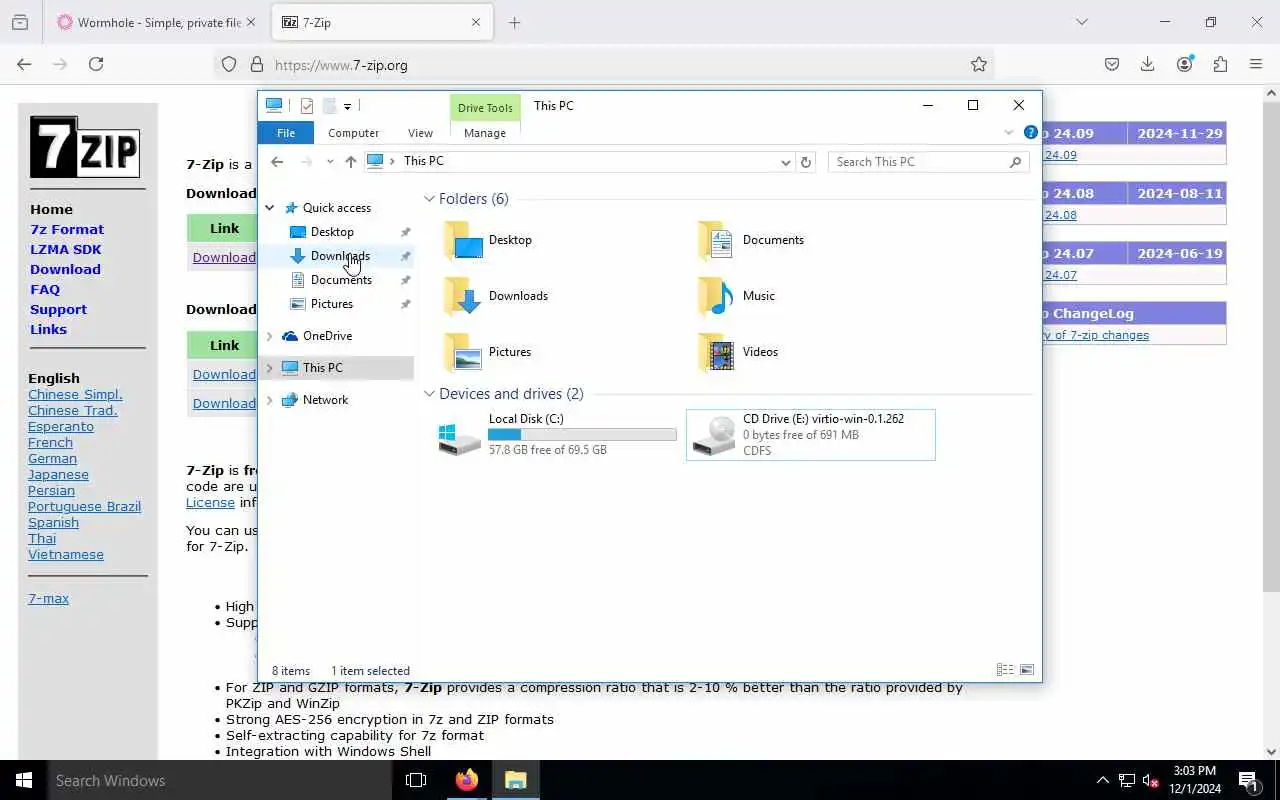1280x800 pixels.
Task: Open the address bar history dropdown
Action: point(786,162)
